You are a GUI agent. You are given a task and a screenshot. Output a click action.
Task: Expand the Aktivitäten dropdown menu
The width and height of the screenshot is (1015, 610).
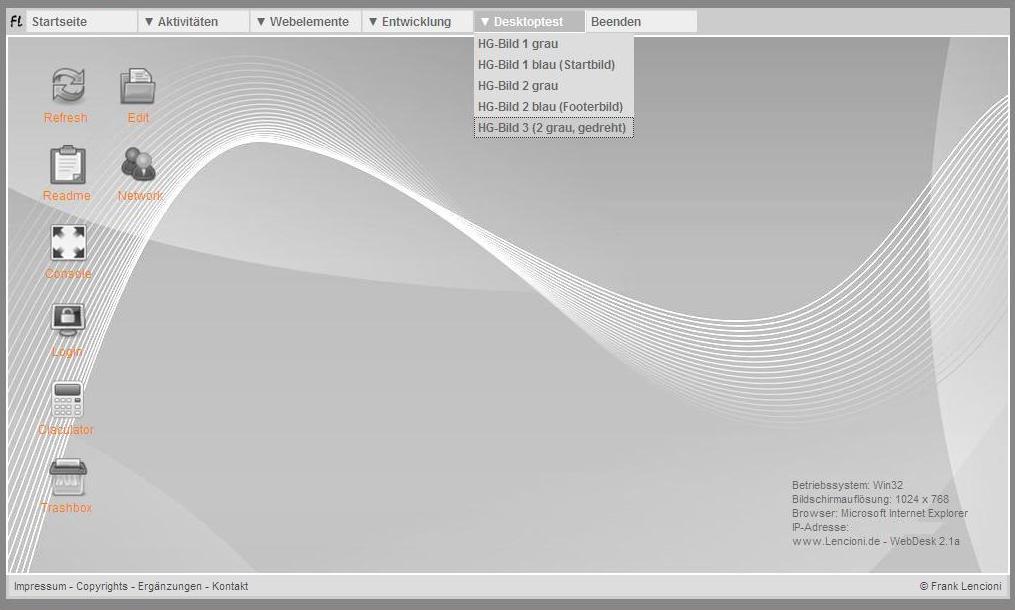[193, 21]
